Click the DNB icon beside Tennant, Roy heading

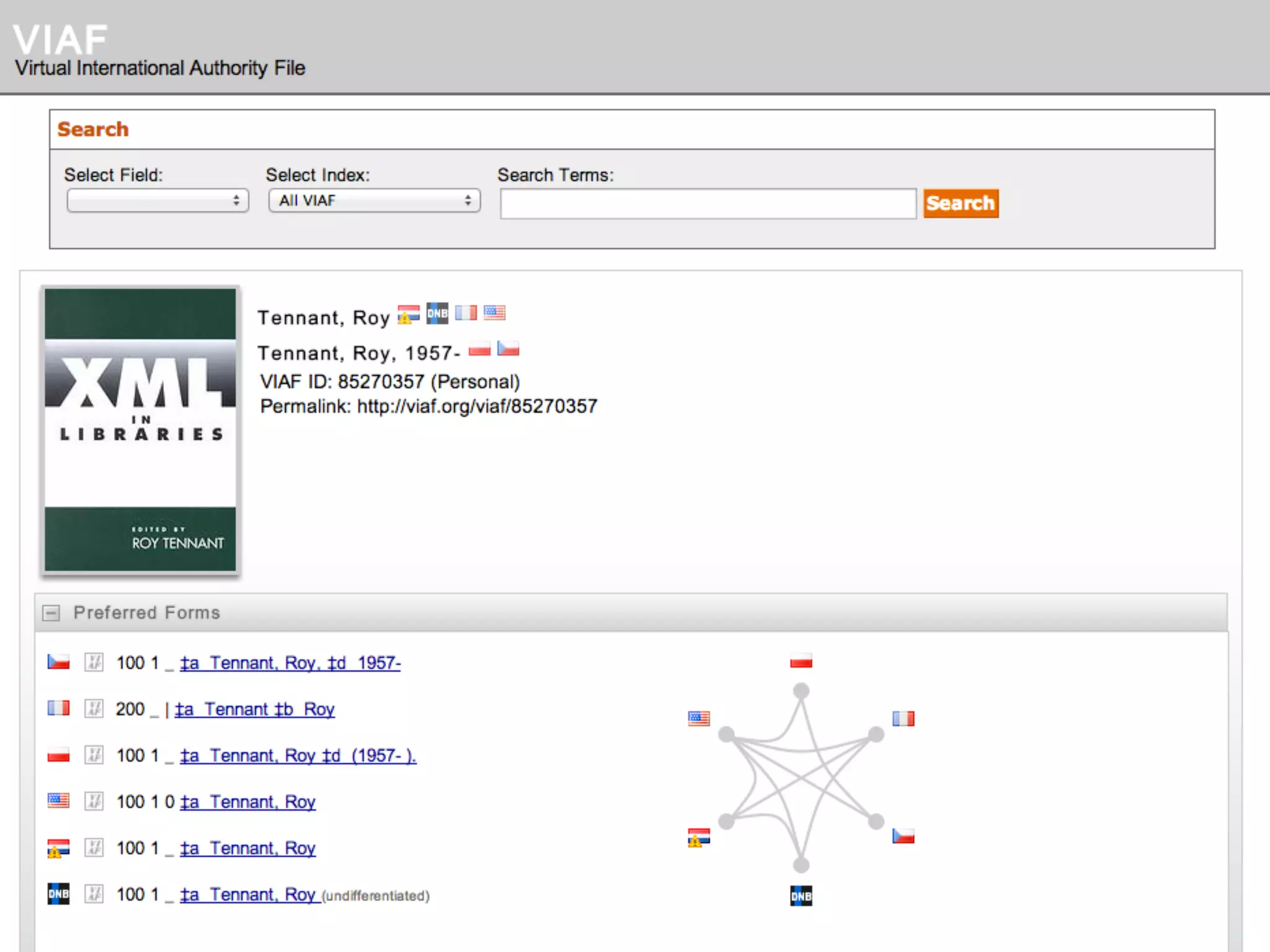437,313
